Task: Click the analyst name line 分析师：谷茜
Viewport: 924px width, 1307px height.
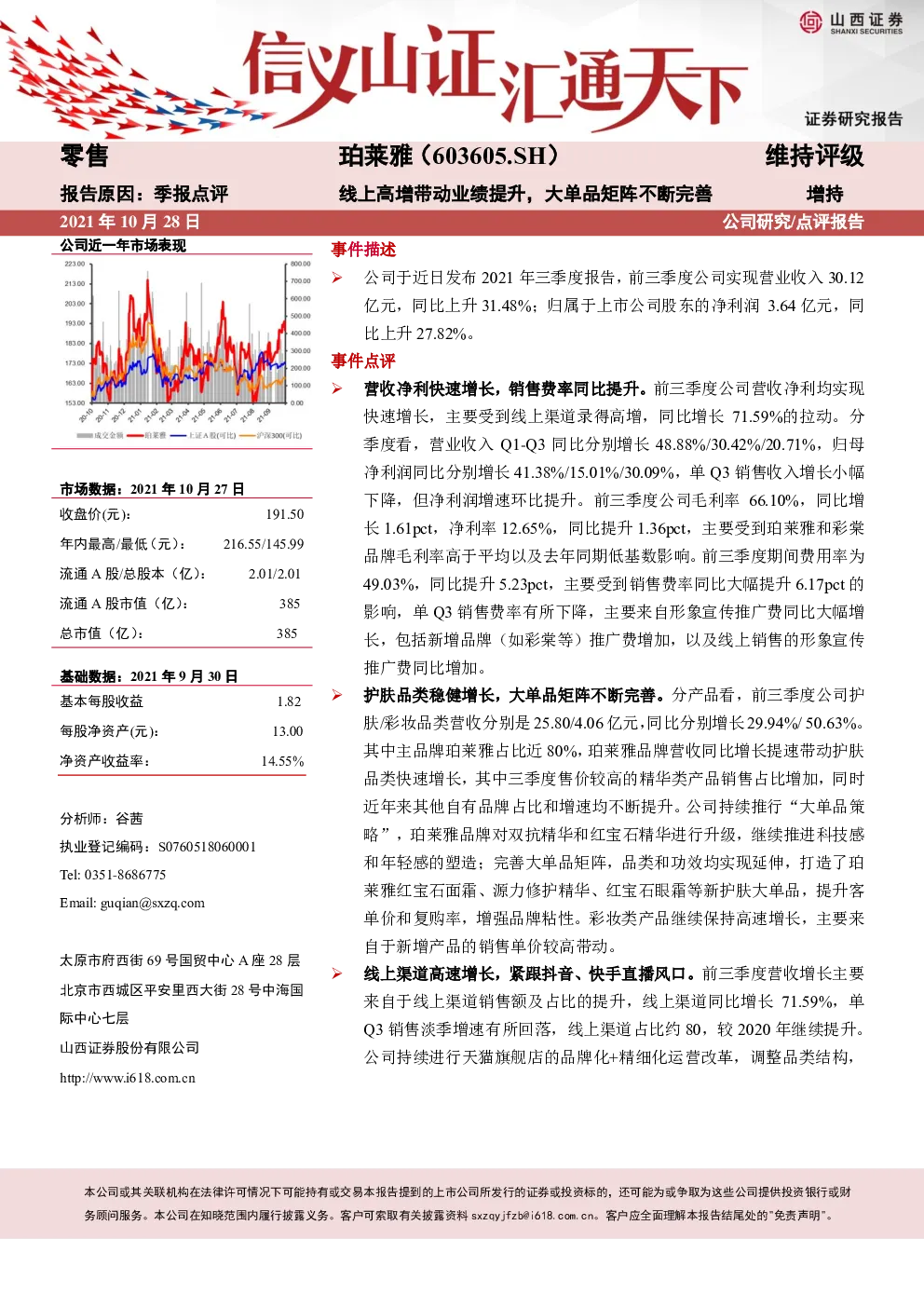Action: pyautogui.click(x=102, y=819)
